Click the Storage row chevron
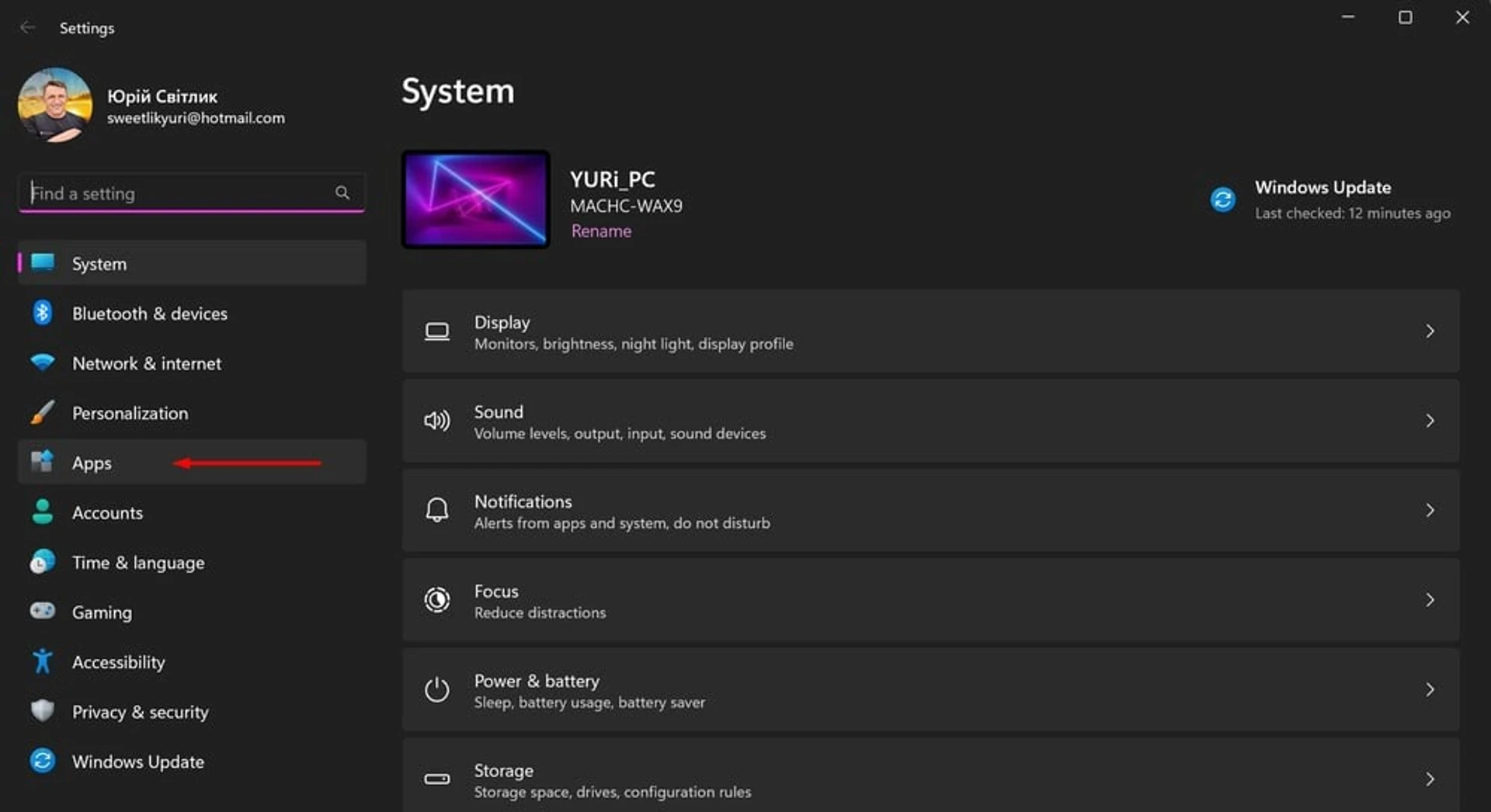The image size is (1491, 812). (1430, 779)
